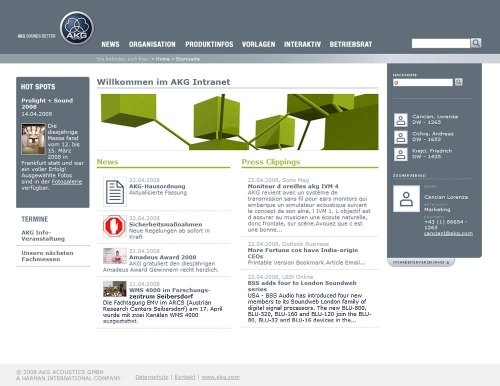Open the AKG-Hausordnung news headline
The width and height of the screenshot is (500, 386).
(157, 186)
